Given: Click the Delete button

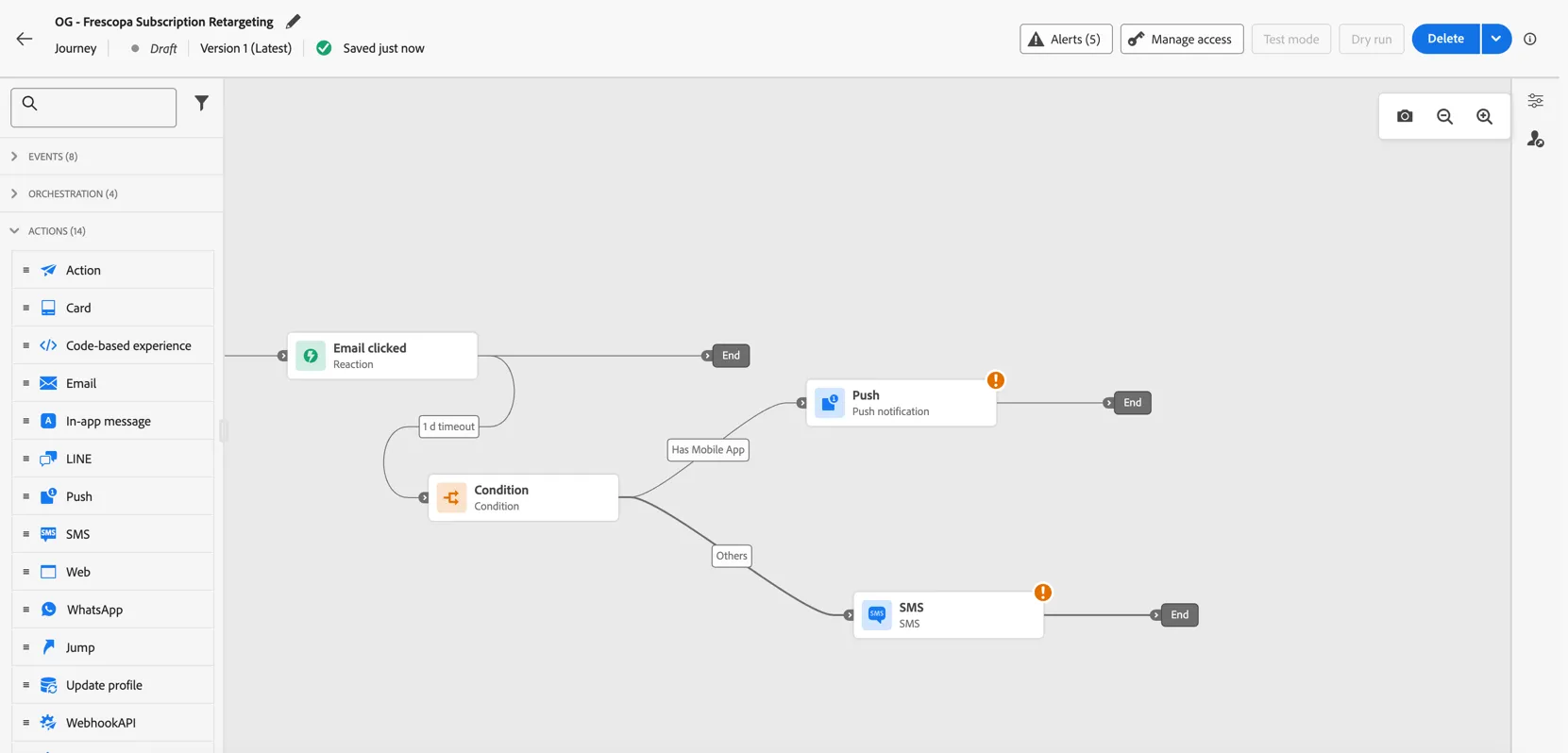Looking at the screenshot, I should coord(1445,39).
